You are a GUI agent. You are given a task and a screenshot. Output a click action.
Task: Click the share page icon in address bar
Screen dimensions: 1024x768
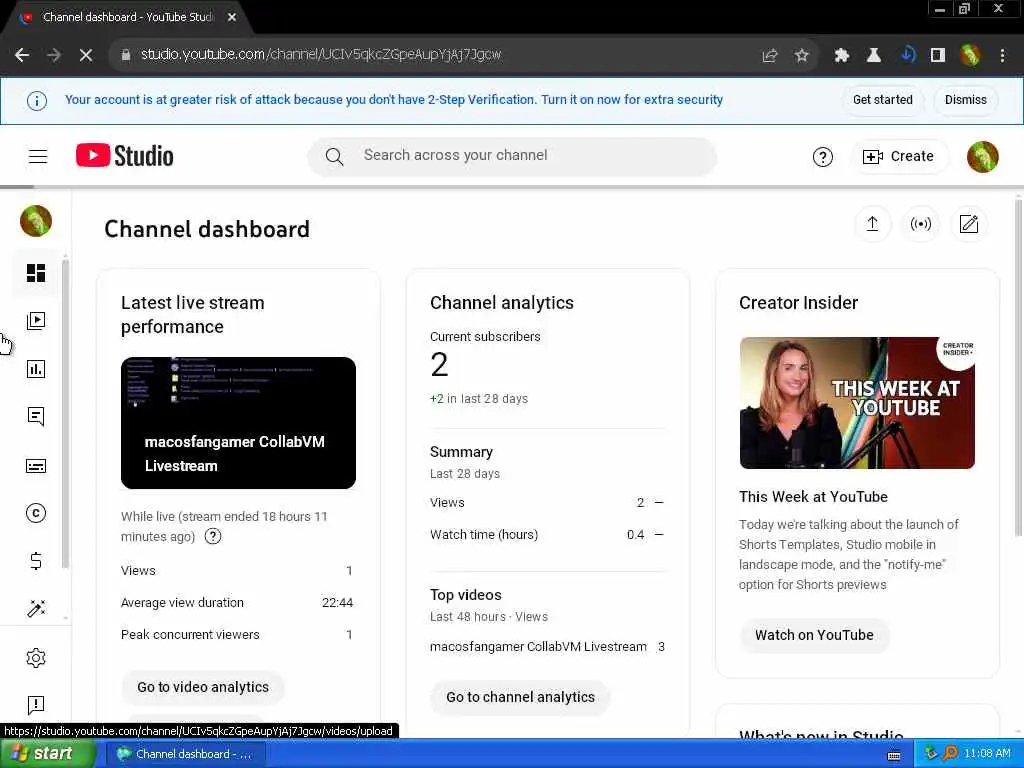tap(770, 56)
